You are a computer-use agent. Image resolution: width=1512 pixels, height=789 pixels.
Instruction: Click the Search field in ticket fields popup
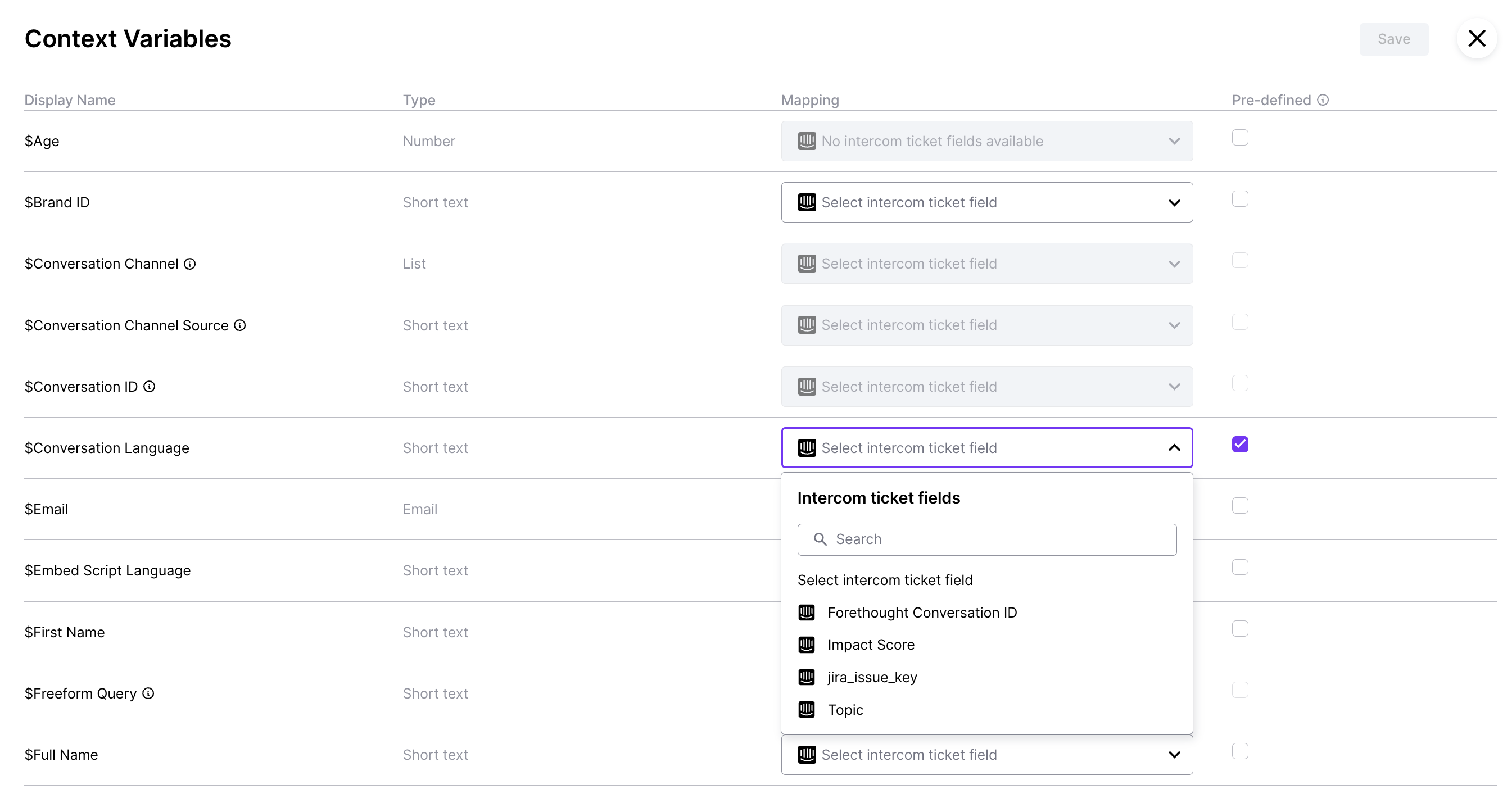click(986, 539)
